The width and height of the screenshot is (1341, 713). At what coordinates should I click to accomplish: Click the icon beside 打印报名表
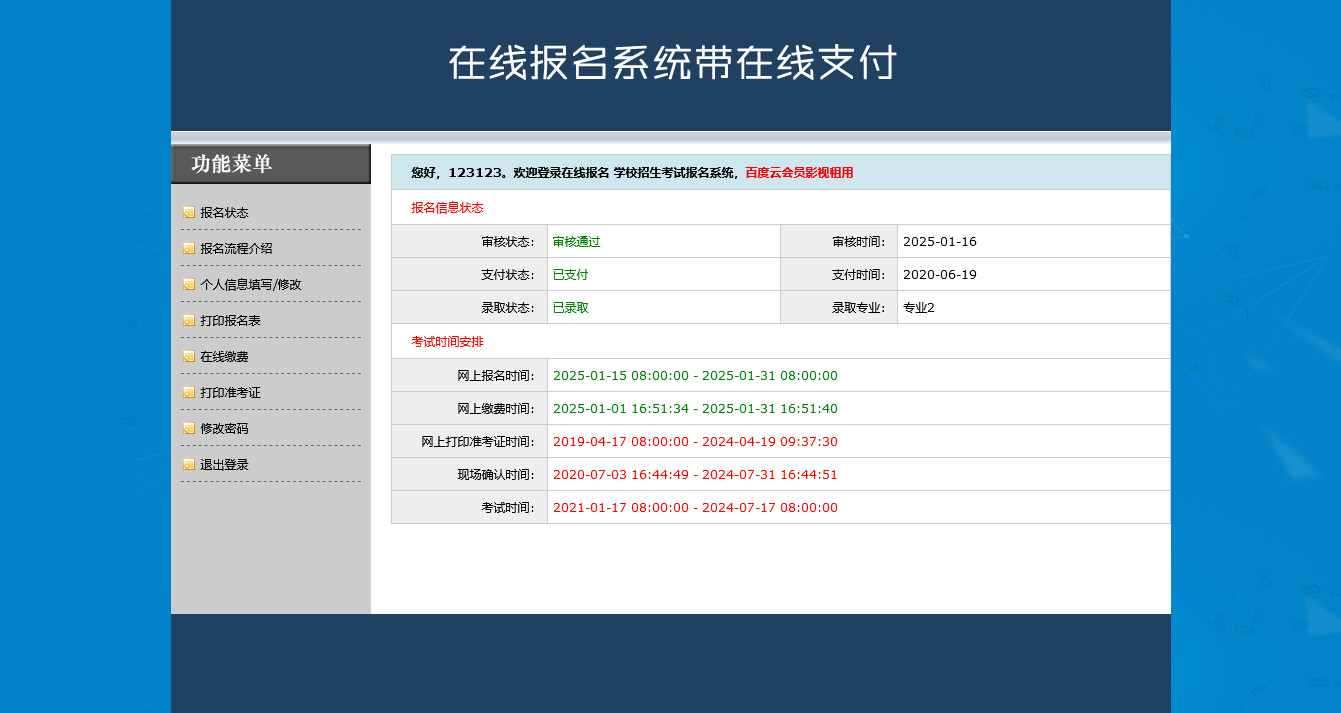pyautogui.click(x=189, y=320)
